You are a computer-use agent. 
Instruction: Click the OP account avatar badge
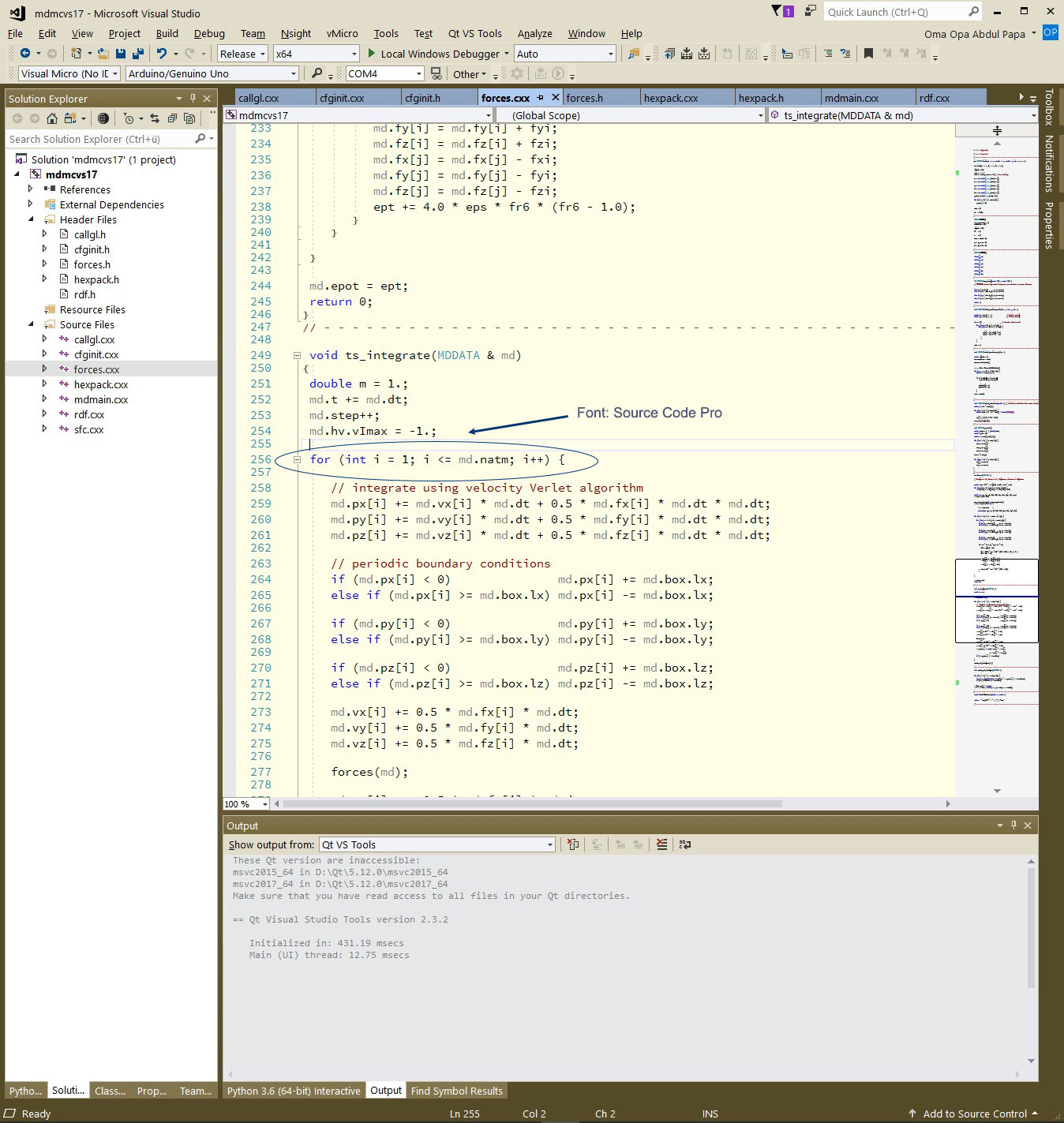[x=1050, y=32]
